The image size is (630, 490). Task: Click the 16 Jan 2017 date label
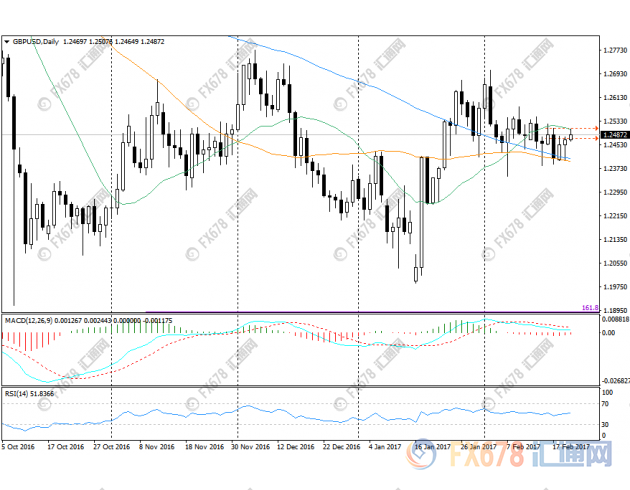click(430, 447)
